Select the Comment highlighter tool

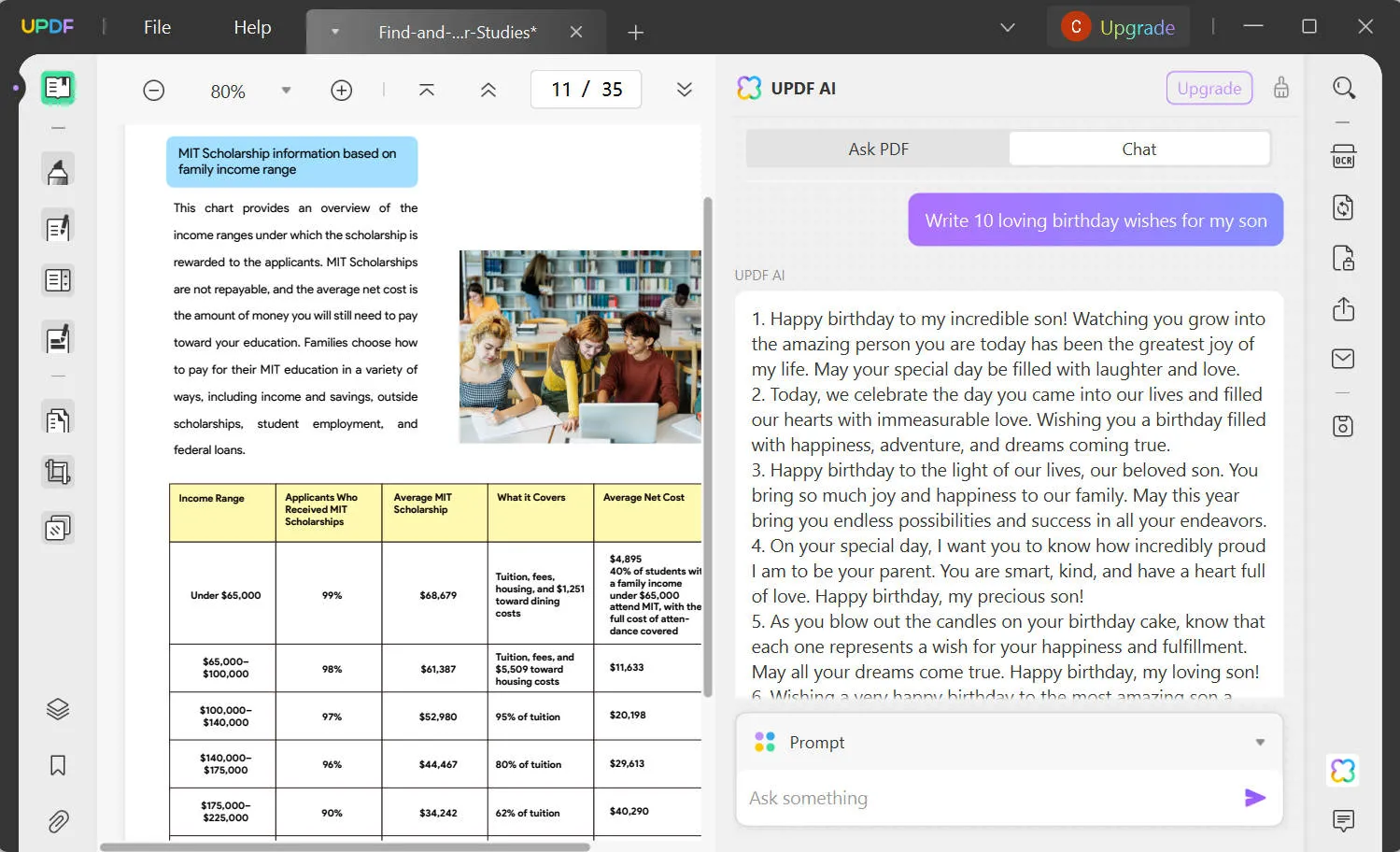click(58, 172)
